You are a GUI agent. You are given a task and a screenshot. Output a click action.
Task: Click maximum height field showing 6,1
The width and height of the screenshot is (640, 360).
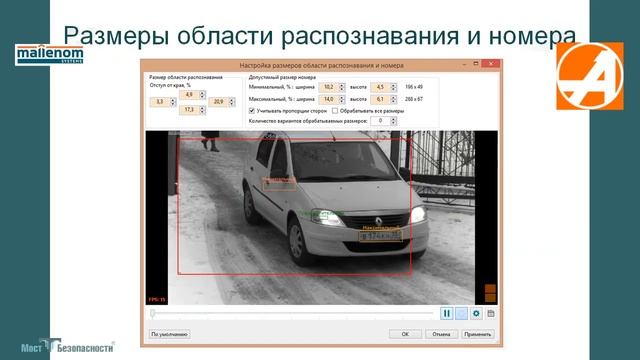380,99
